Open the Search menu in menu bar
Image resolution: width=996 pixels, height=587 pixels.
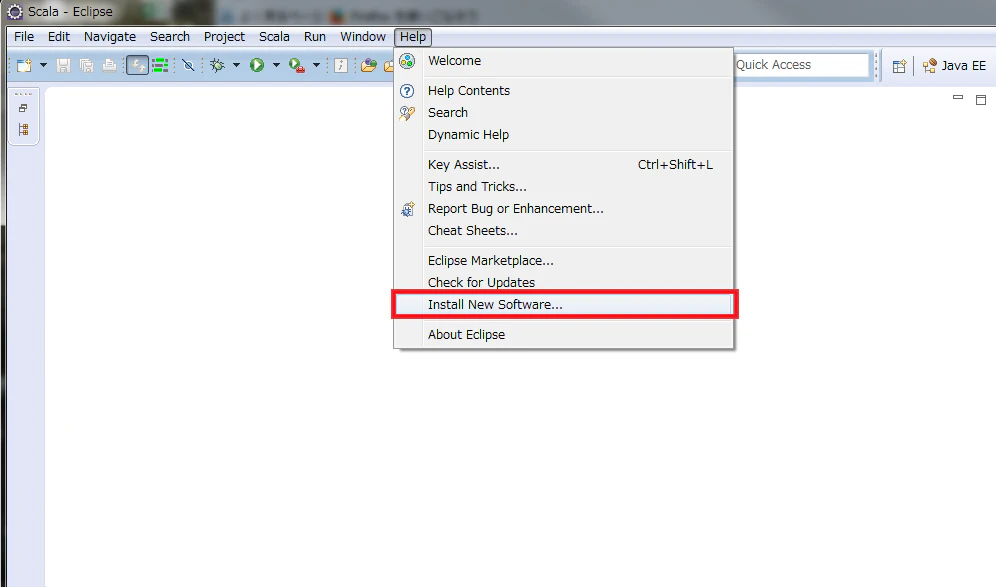coord(170,37)
